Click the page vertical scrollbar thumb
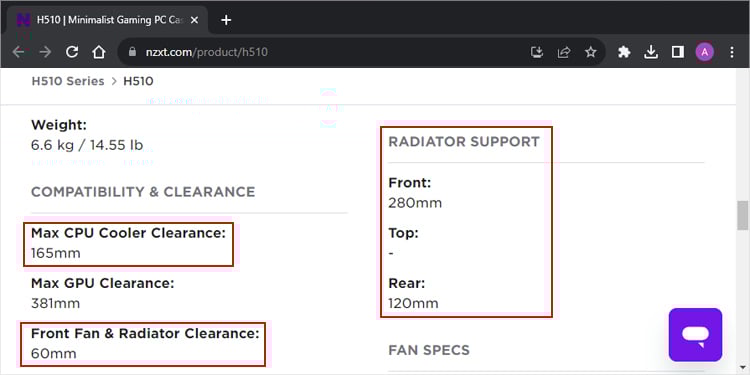This screenshot has height=375, width=750. pyautogui.click(x=742, y=216)
